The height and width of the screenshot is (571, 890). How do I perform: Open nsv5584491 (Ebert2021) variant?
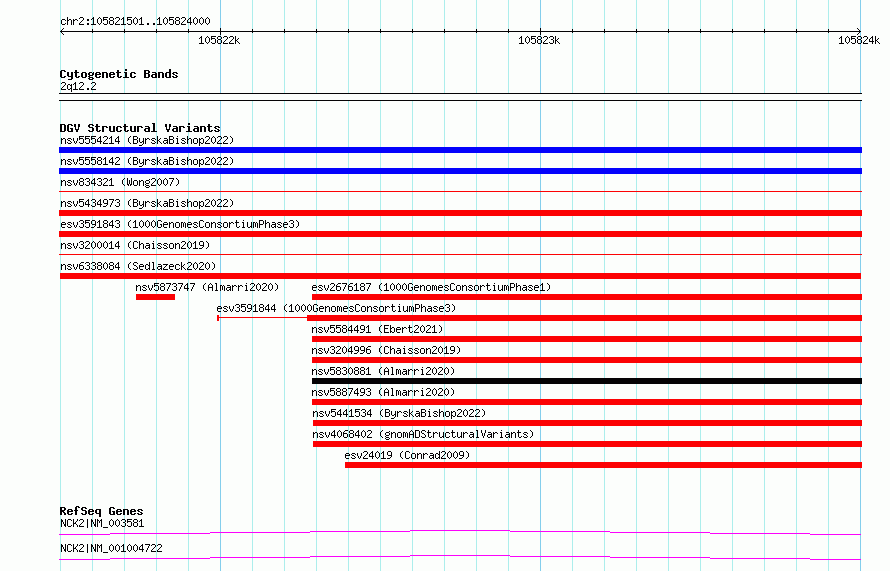(x=377, y=329)
